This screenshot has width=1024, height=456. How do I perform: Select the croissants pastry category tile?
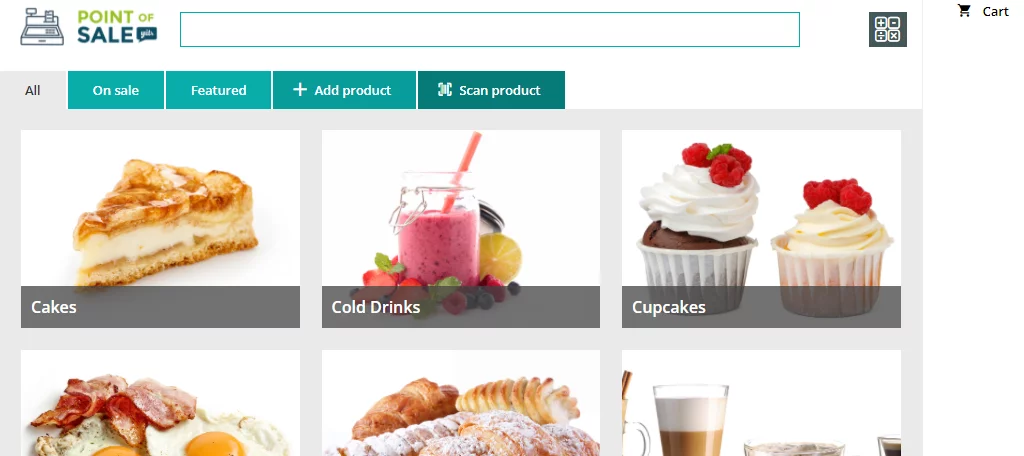click(460, 403)
